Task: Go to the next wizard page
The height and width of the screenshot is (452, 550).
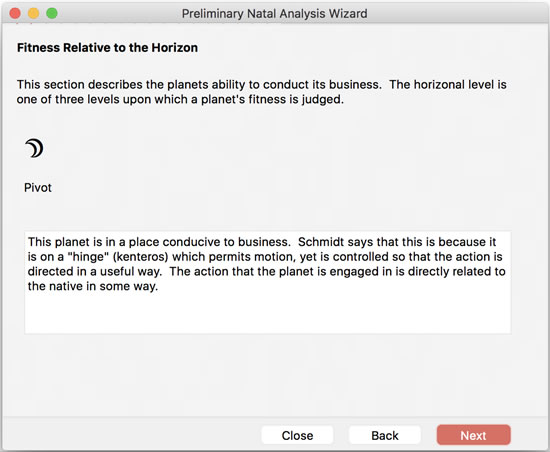Action: 473,435
